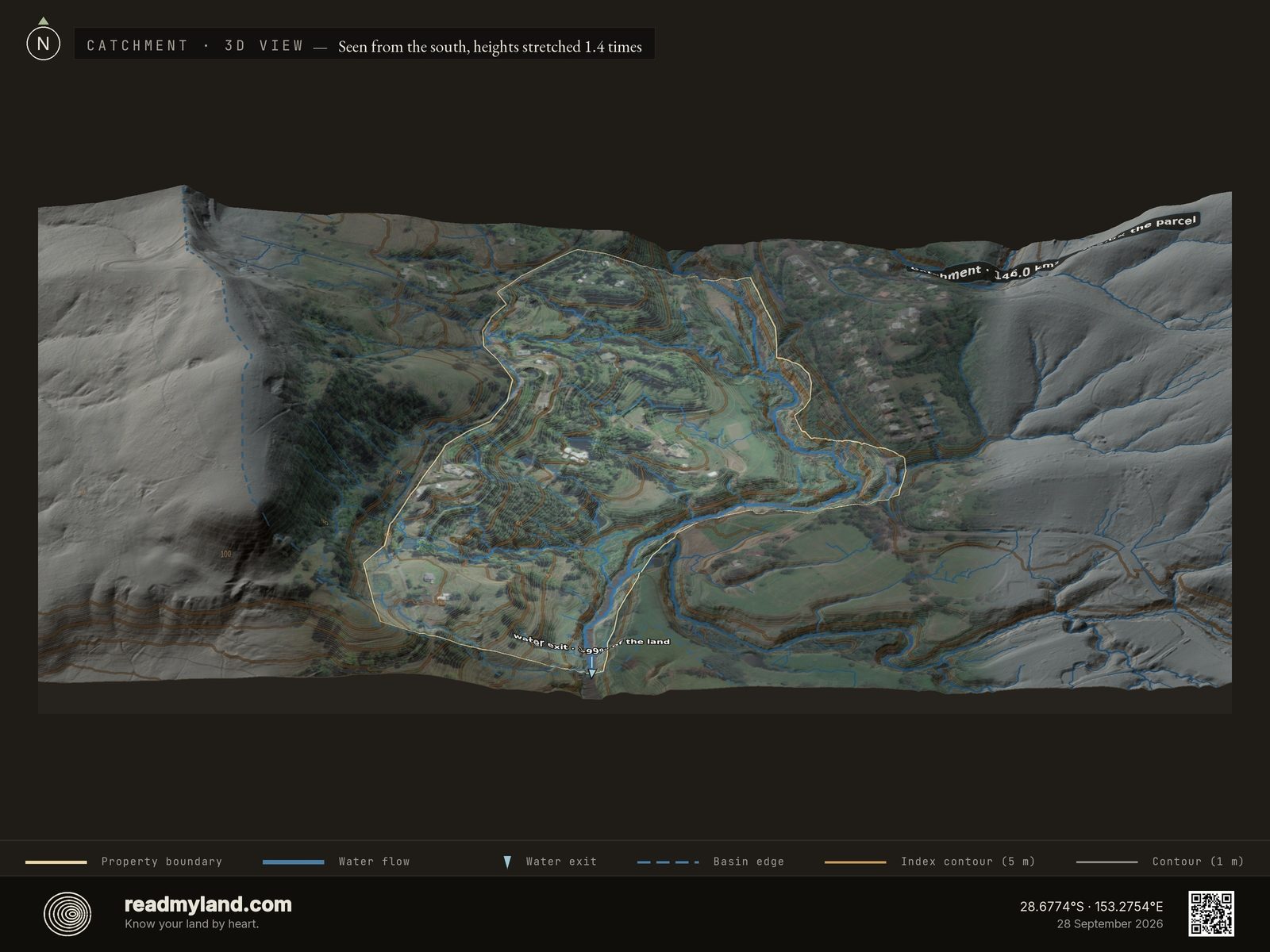Click the Water exit arrow legend icon
1270x952 pixels.
pos(507,862)
